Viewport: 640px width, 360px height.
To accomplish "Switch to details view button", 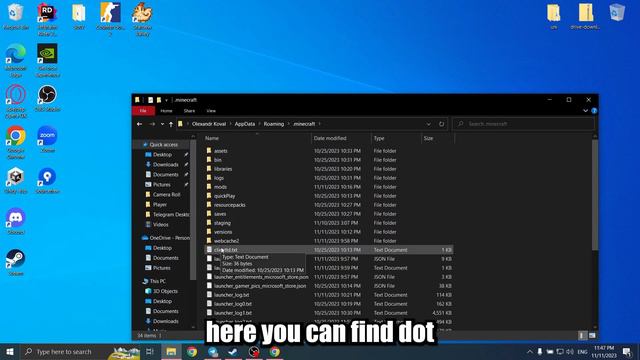I will pyautogui.click(x=582, y=336).
